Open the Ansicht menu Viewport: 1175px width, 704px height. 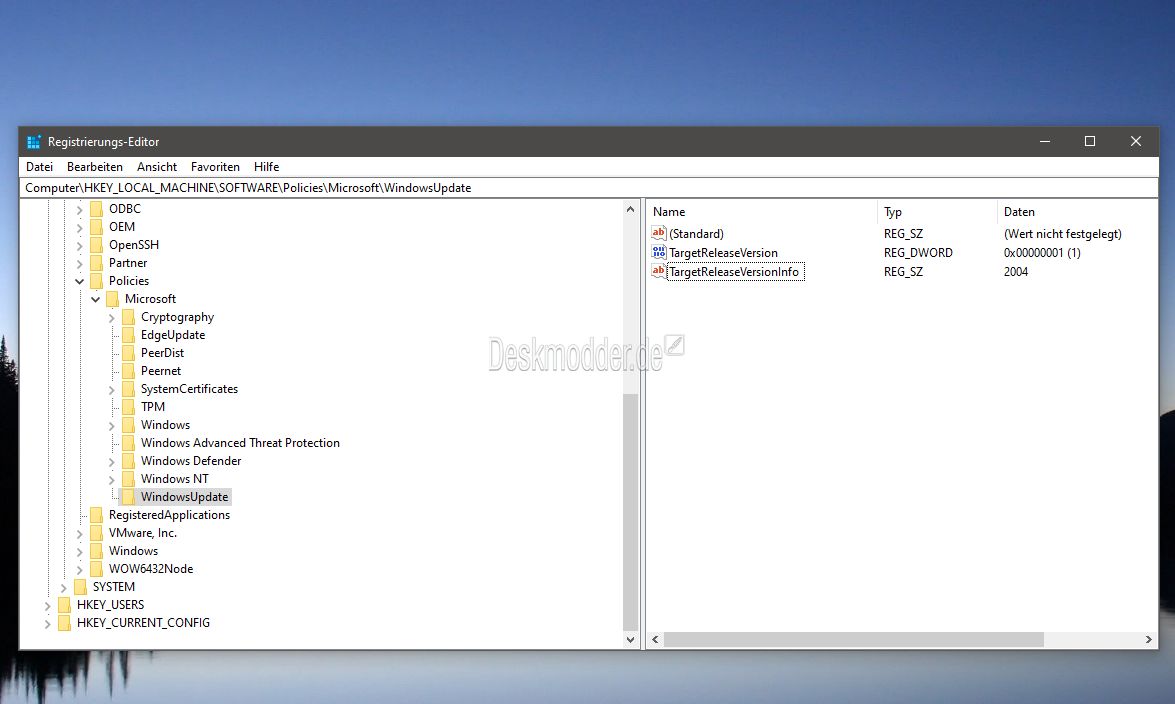click(157, 166)
